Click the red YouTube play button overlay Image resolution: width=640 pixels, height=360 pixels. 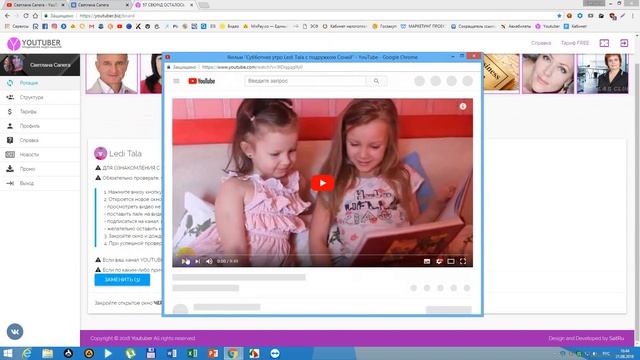point(322,183)
